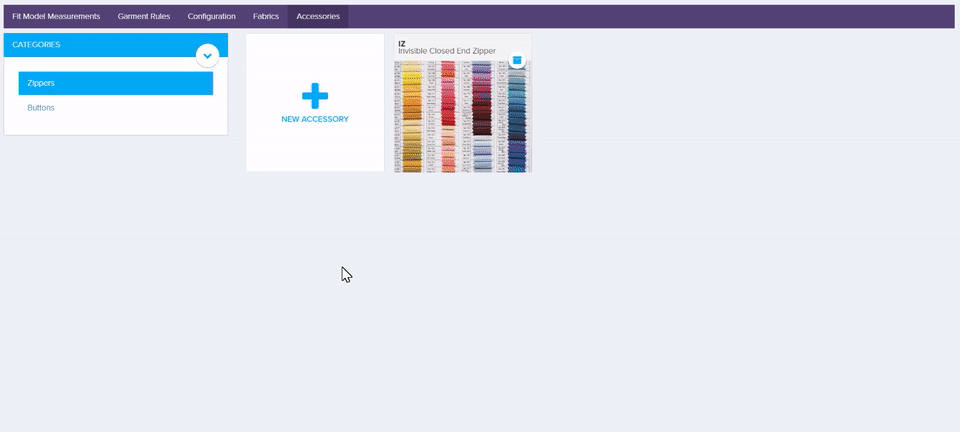Screen dimensions: 960x432
Task: Open the Invisible Closed End Zipper thumbnail
Action: tap(463, 116)
